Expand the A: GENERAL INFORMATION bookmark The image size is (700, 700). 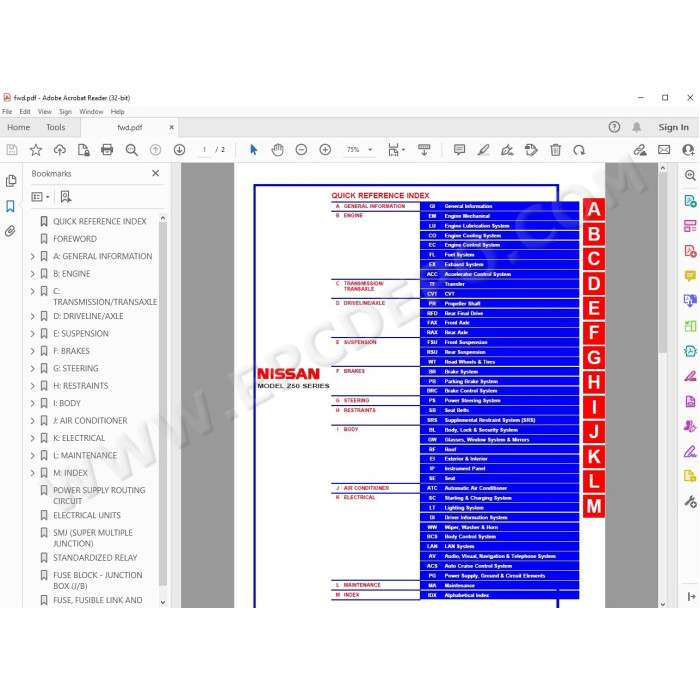pyautogui.click(x=33, y=256)
